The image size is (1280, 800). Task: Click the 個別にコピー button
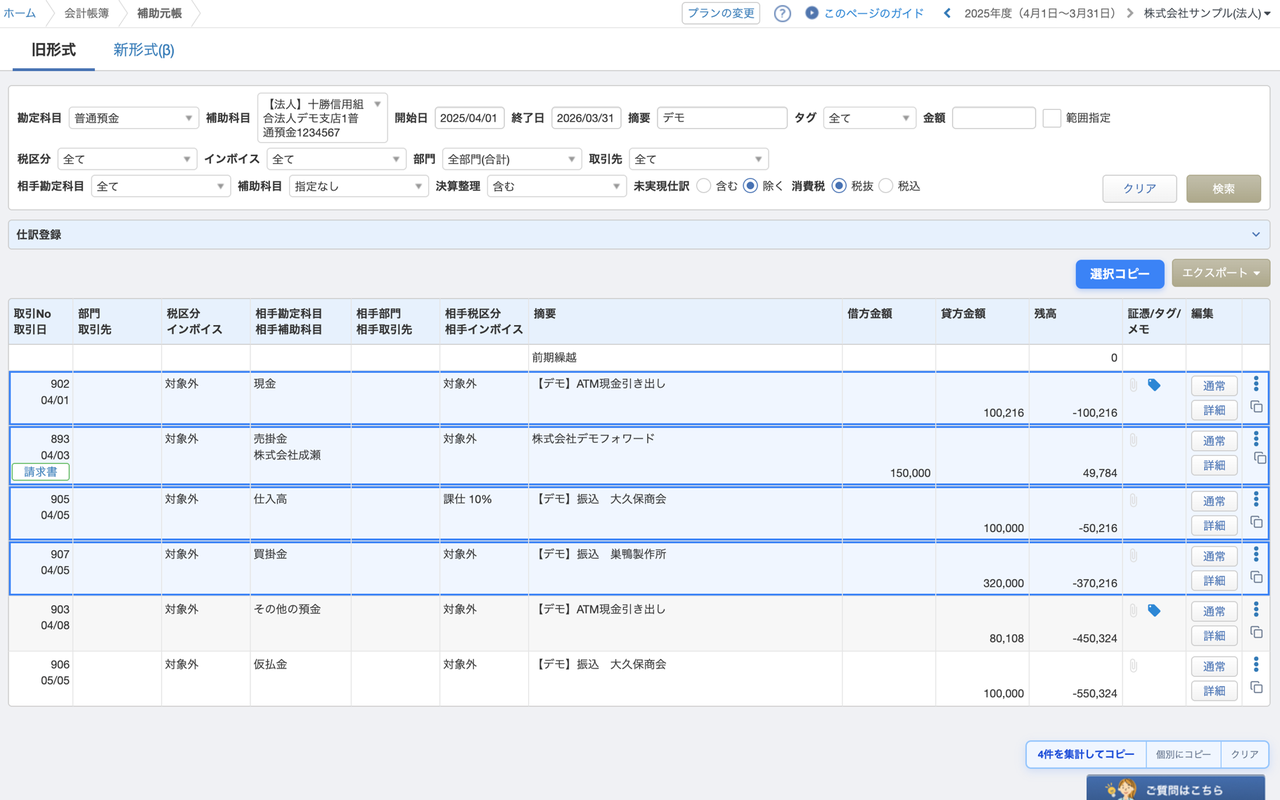pos(1183,754)
